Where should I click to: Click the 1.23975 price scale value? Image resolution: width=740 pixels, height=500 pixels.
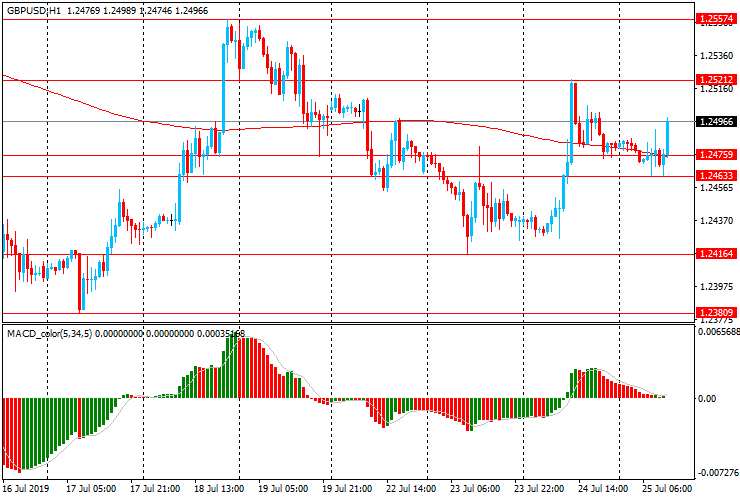pos(716,287)
